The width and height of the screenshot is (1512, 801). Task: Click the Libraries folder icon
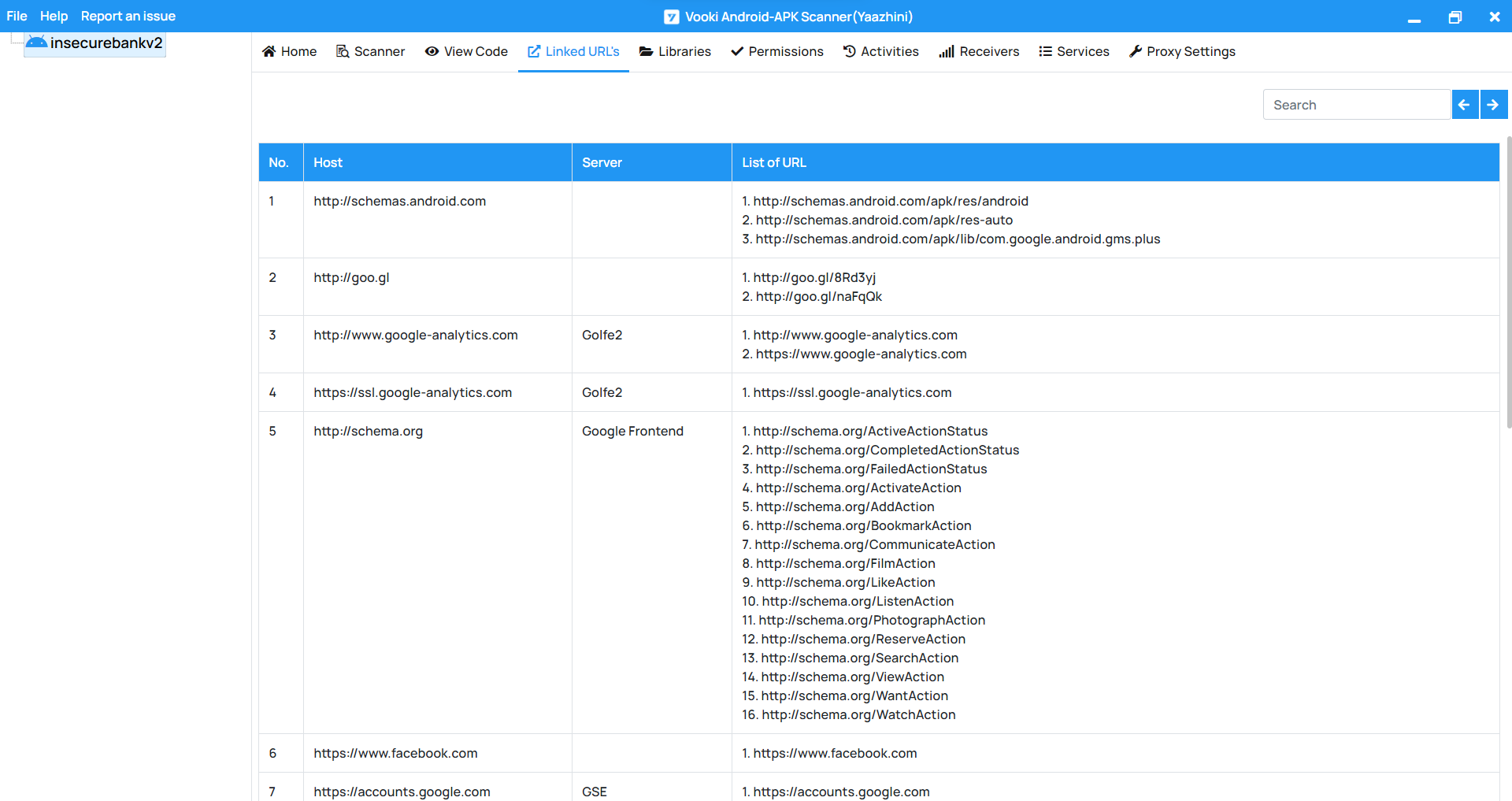646,51
